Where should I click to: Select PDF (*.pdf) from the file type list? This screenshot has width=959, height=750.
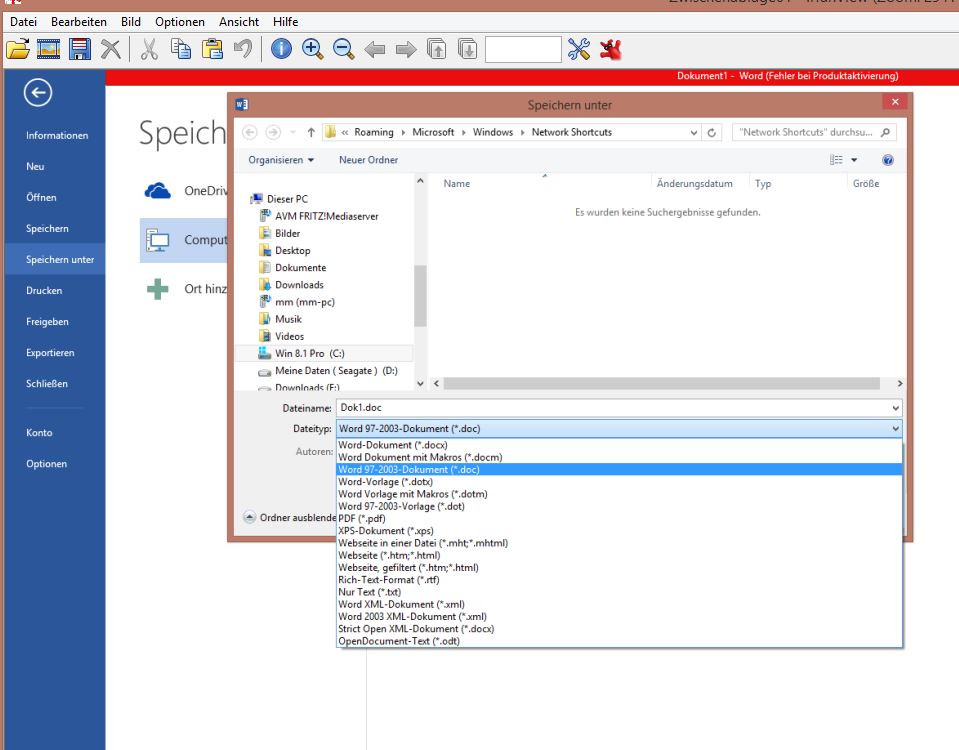(361, 518)
